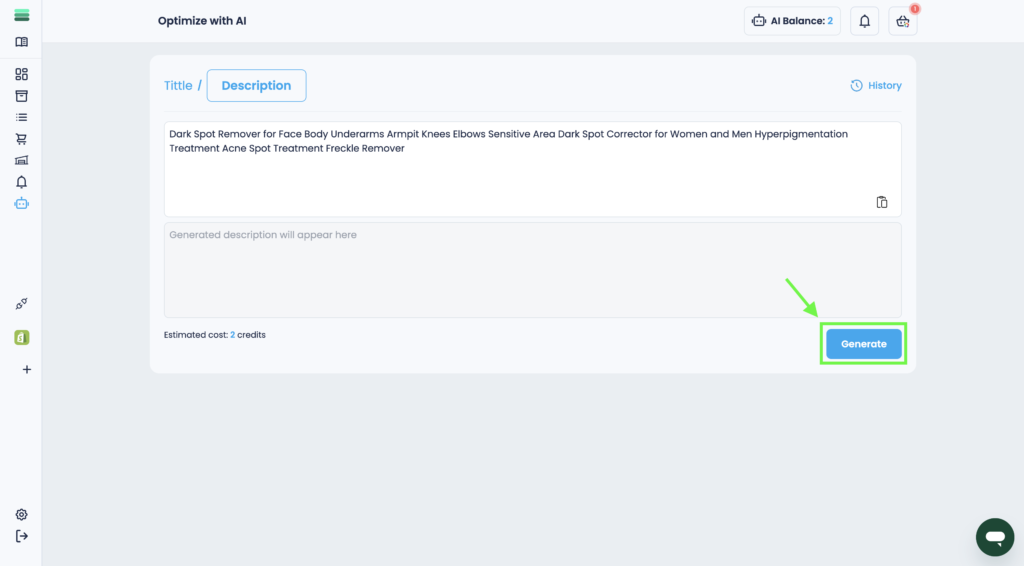Click the AI Balance button
The image size is (1024, 566).
tap(792, 21)
